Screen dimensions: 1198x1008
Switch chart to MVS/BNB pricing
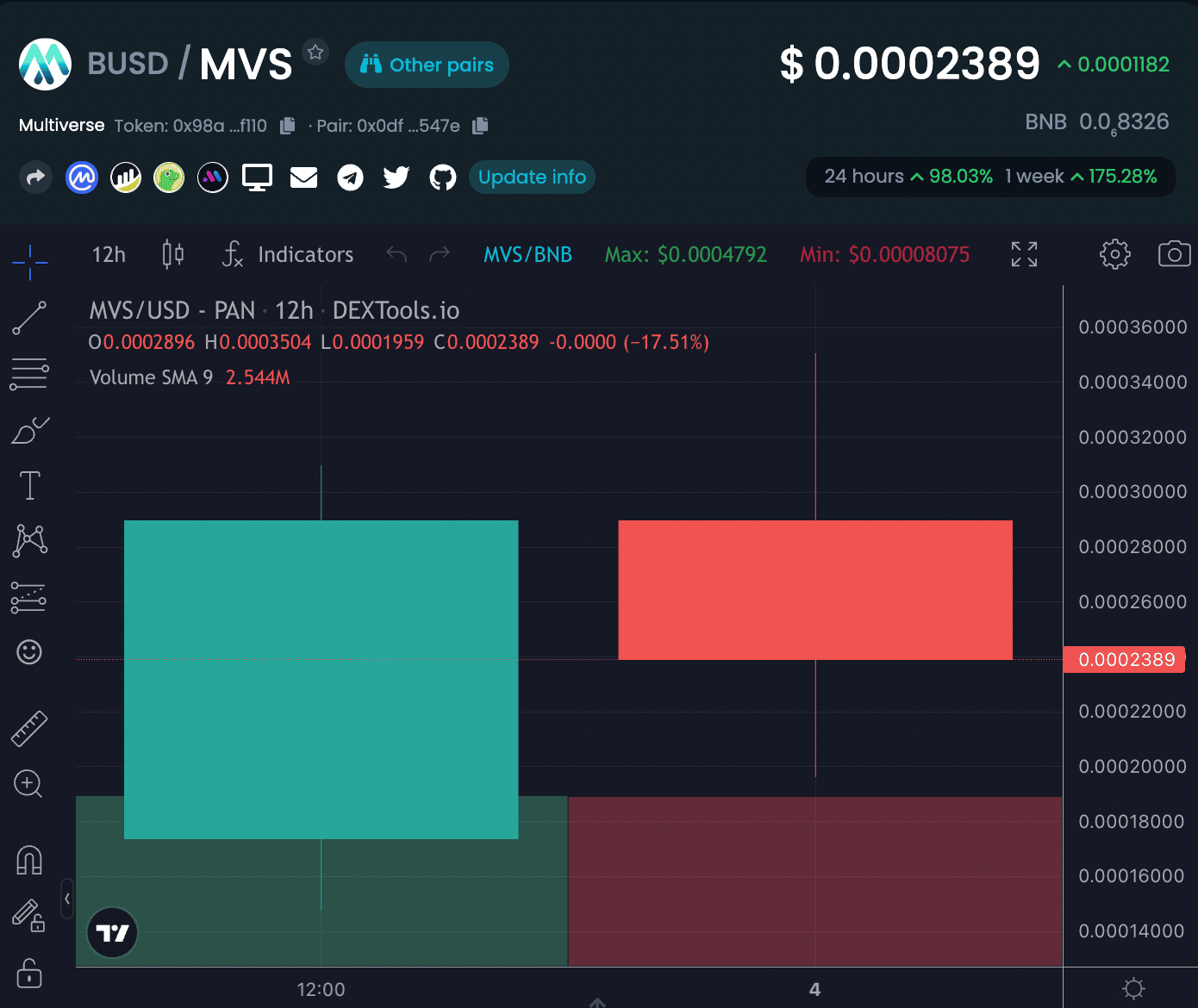pos(527,255)
